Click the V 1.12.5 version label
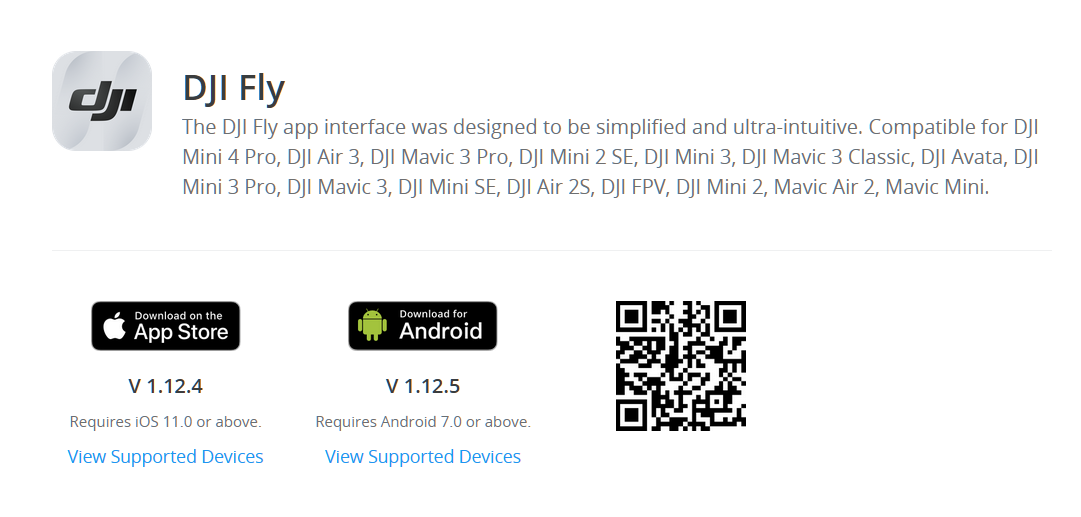The height and width of the screenshot is (517, 1081). pos(423,386)
